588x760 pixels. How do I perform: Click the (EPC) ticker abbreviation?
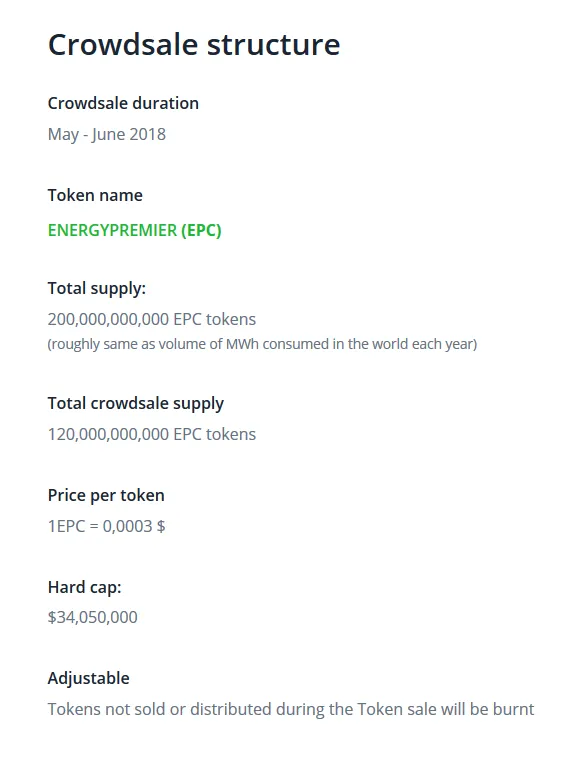(201, 230)
